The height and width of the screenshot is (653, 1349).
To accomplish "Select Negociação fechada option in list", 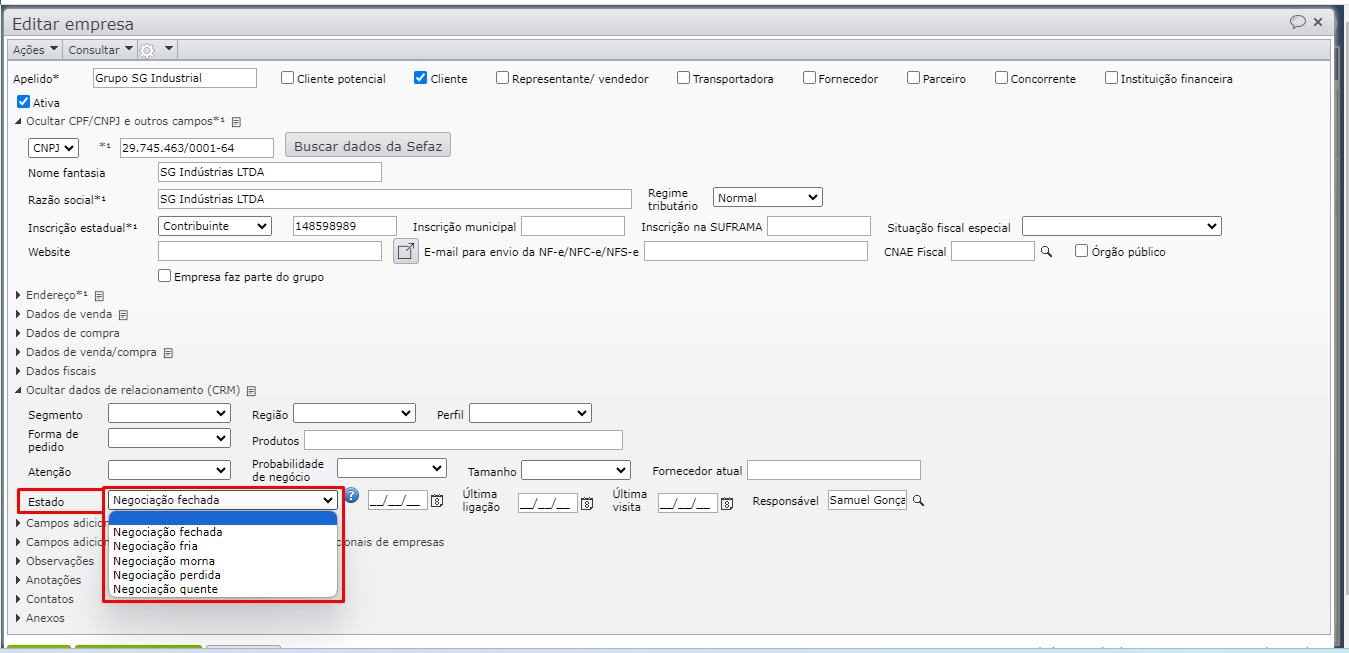I will [x=223, y=532].
